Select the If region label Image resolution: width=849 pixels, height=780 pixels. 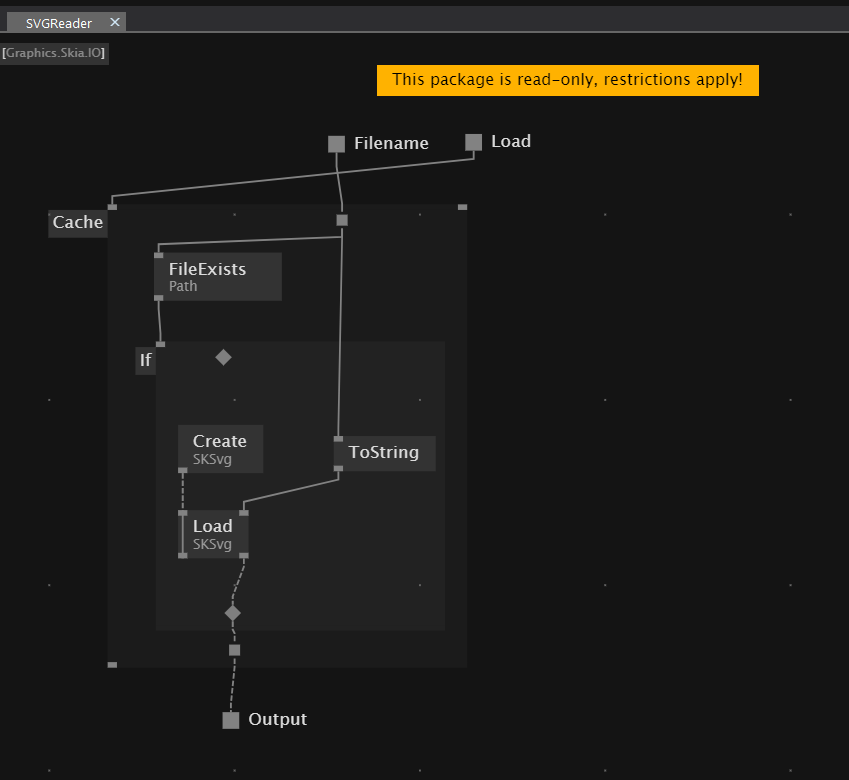pos(146,360)
